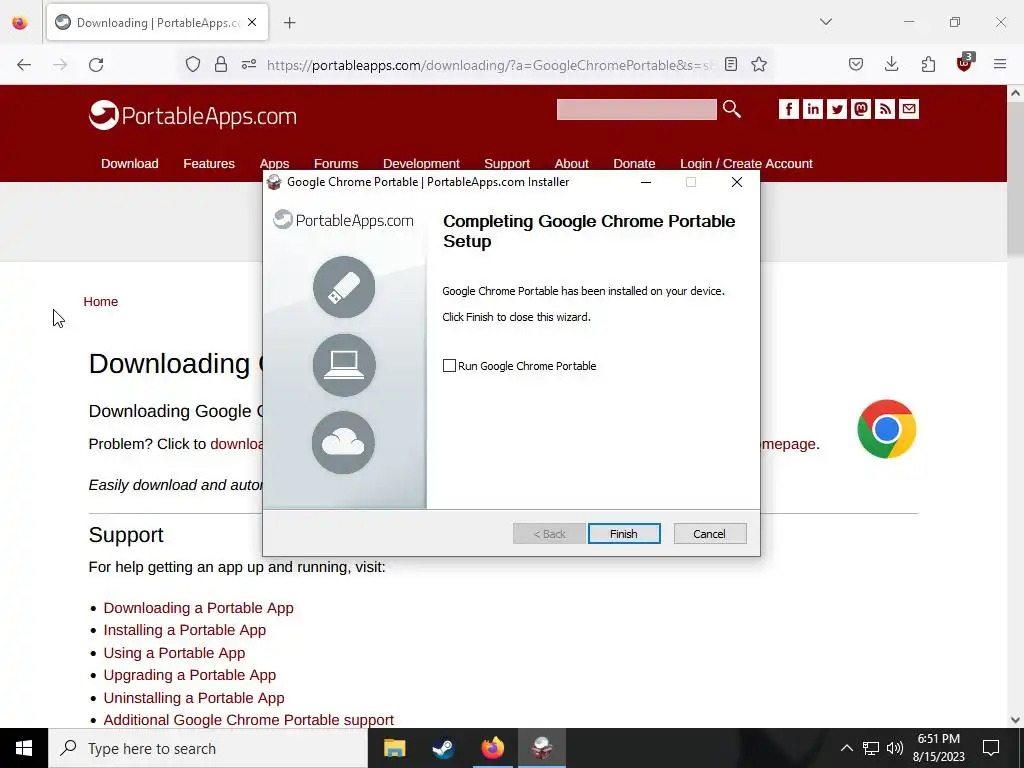The height and width of the screenshot is (768, 1024).
Task: Open a new browser tab
Action: point(290,23)
